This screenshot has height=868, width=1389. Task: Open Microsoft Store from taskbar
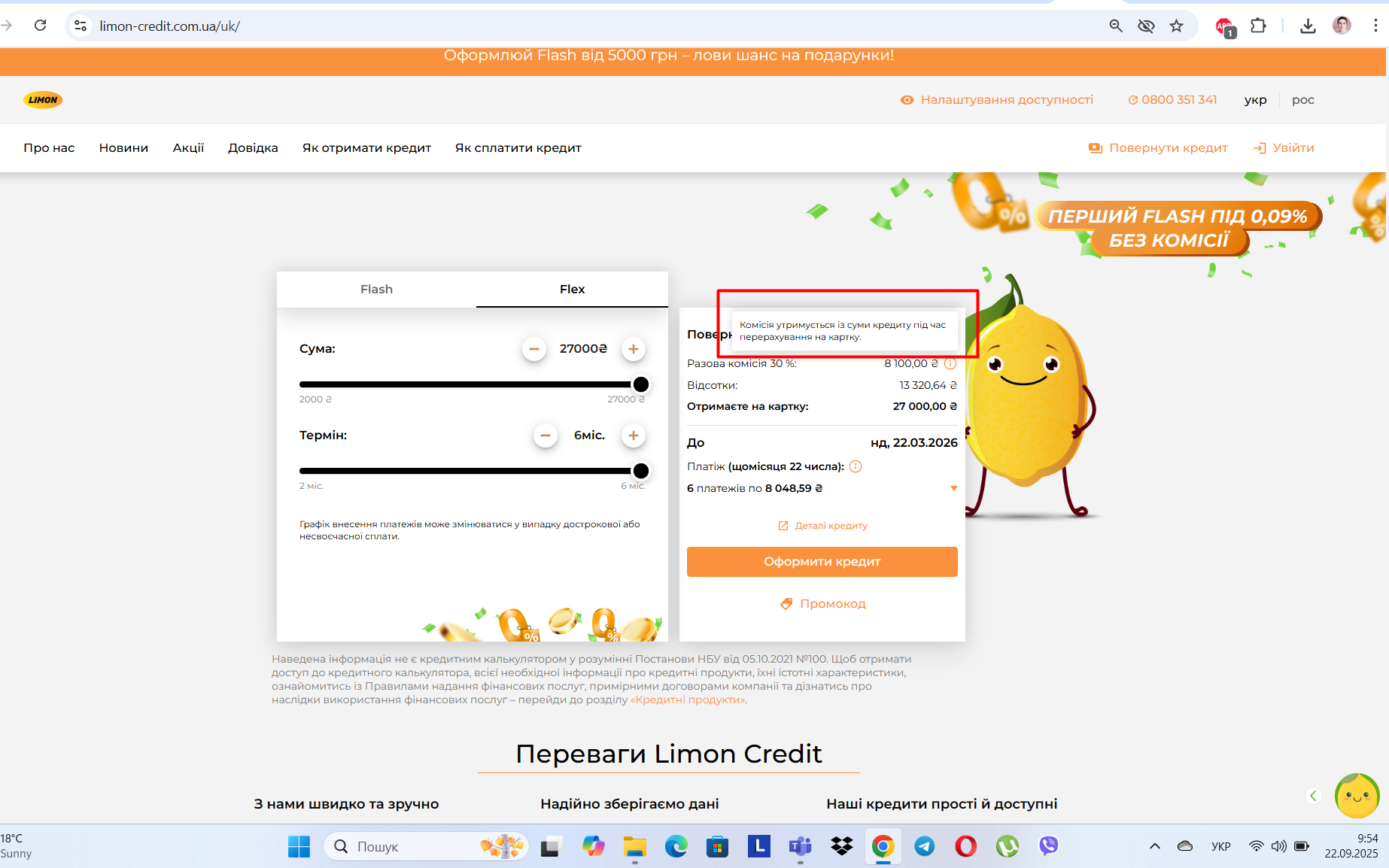point(718,847)
